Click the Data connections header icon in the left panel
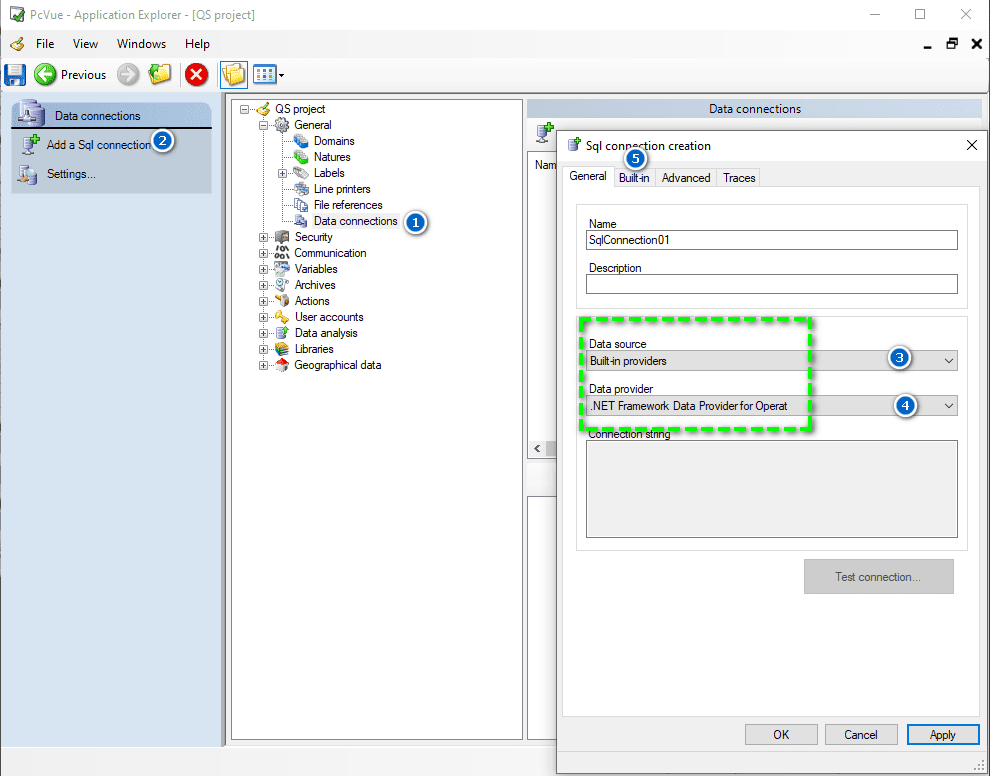This screenshot has height=776, width=990. coord(31,114)
